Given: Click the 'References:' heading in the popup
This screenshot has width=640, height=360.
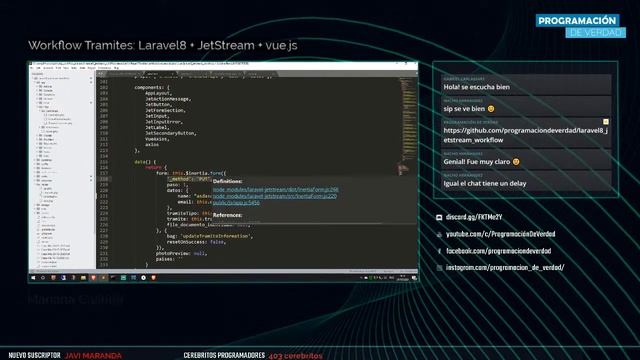Looking at the screenshot, I should coord(227,215).
